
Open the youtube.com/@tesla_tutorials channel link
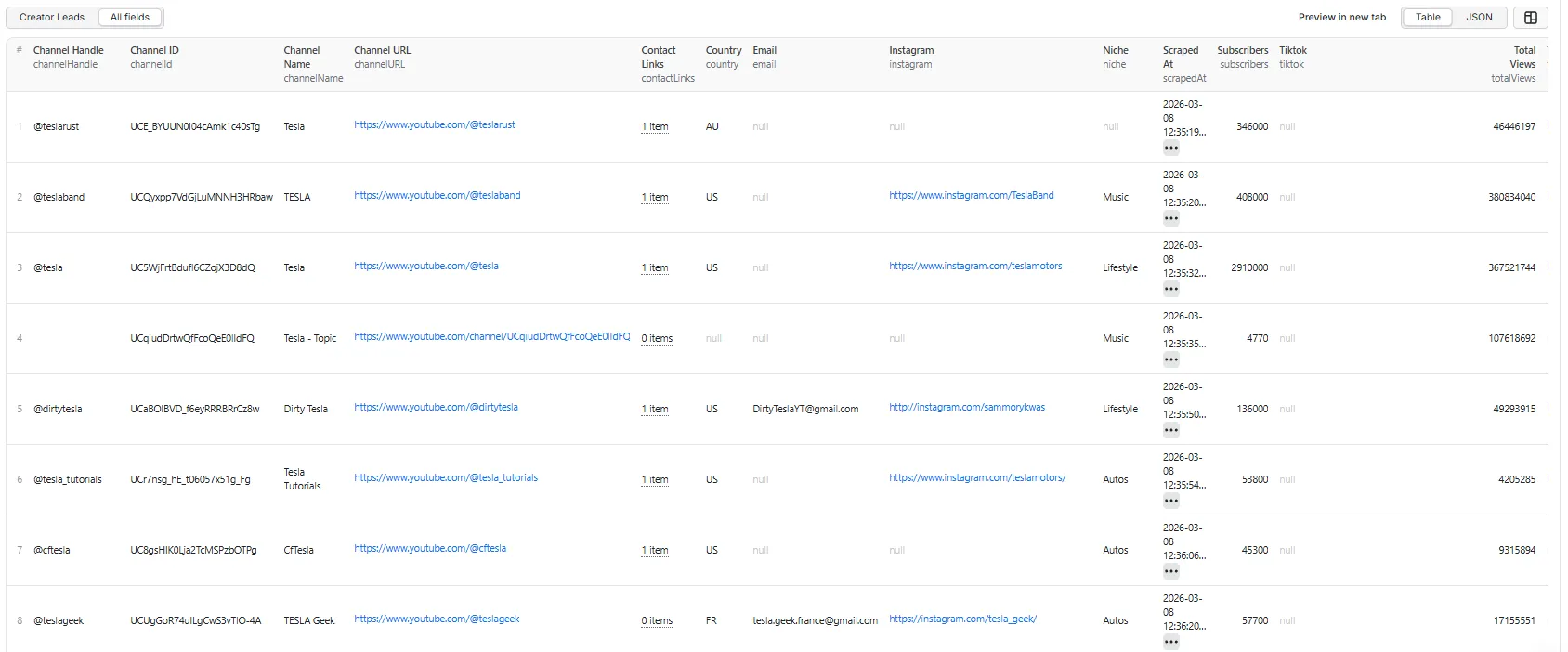click(446, 477)
